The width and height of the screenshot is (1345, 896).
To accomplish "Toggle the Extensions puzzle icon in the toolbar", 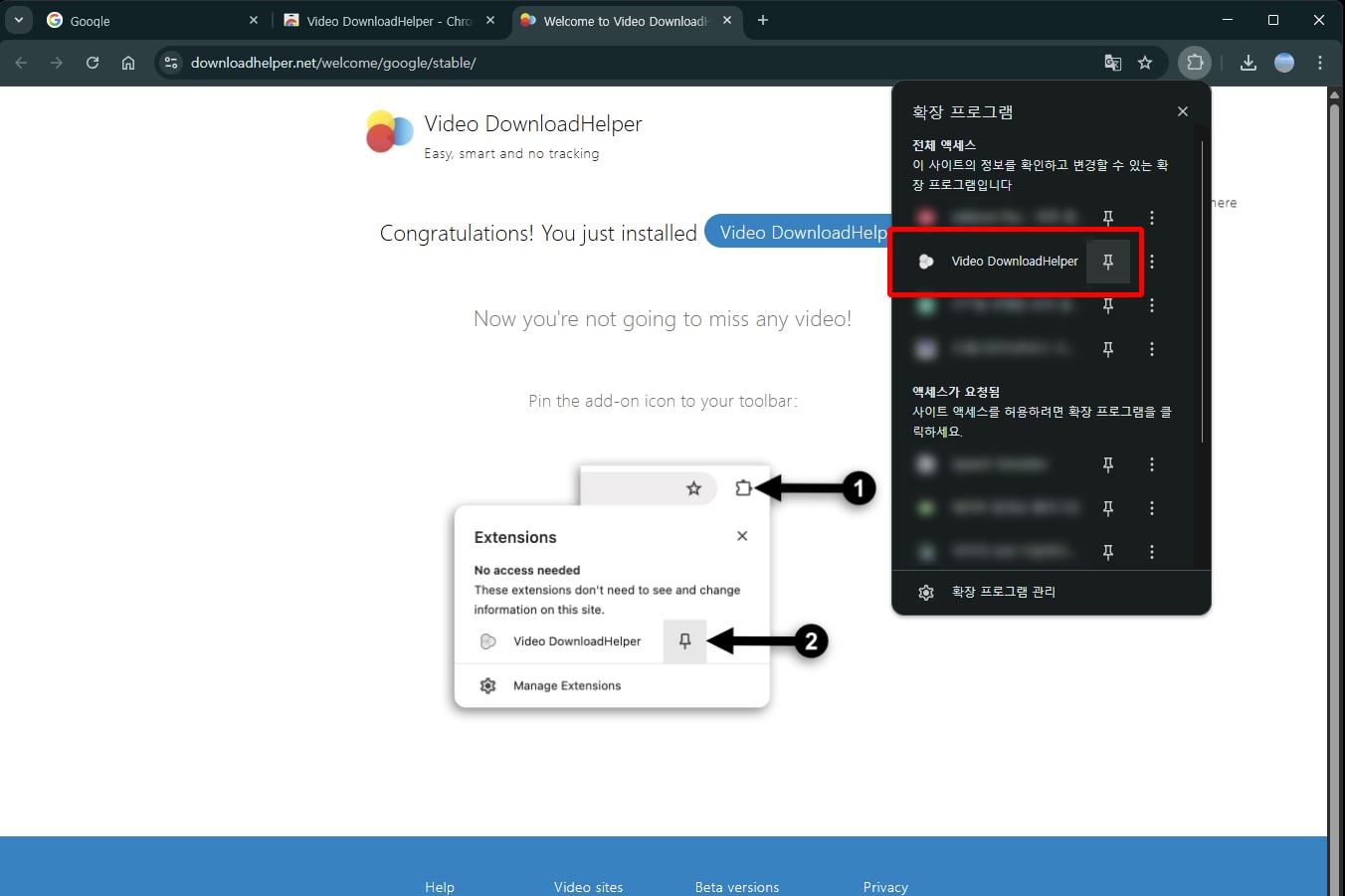I will click(1195, 63).
